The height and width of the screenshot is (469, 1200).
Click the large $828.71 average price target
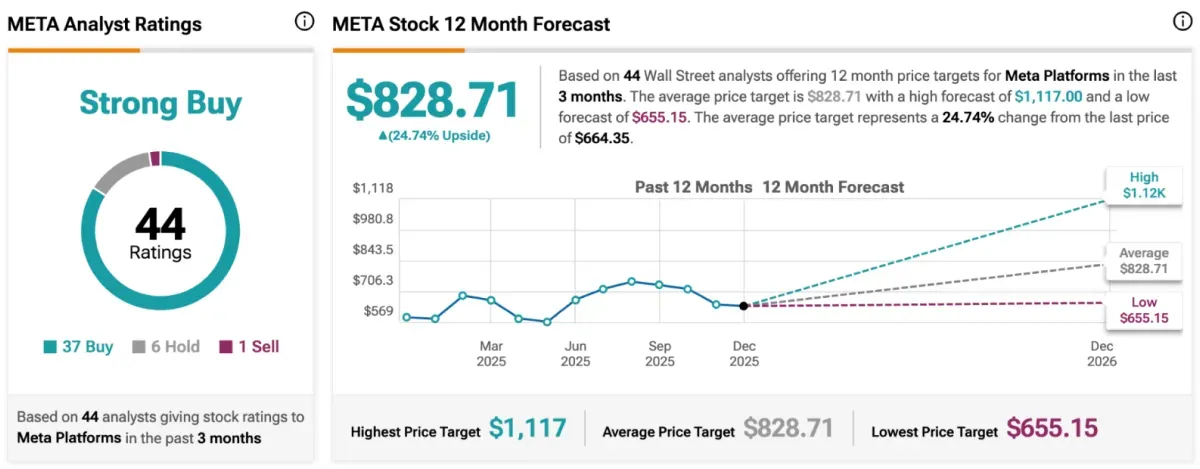tap(433, 101)
